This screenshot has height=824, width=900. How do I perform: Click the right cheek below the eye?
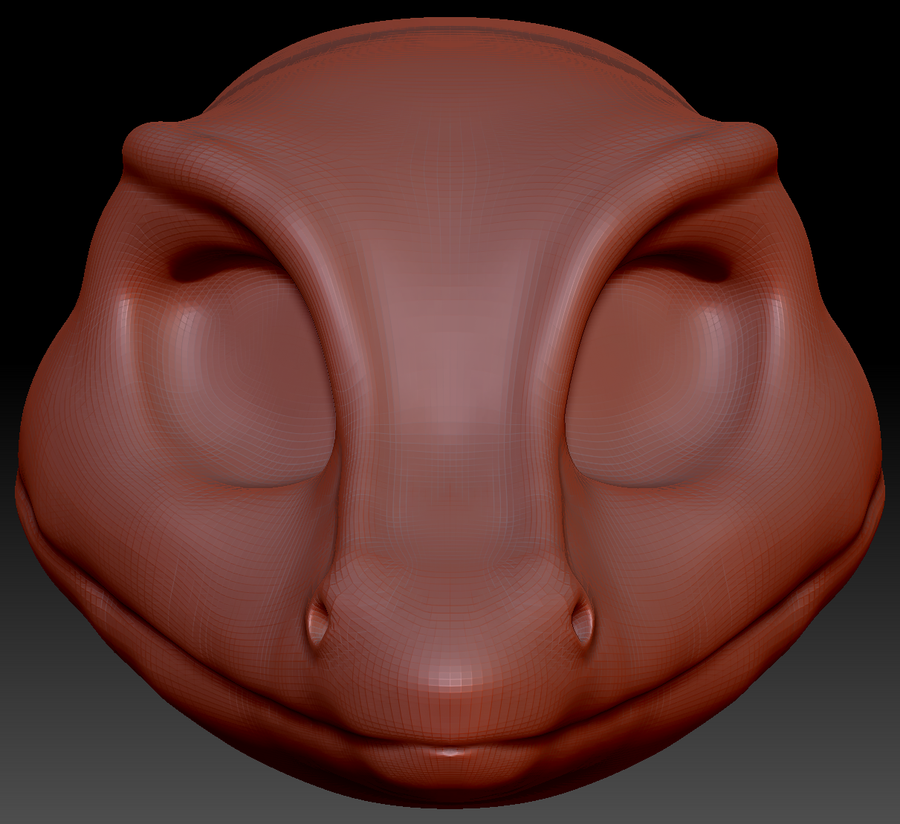pyautogui.click(x=680, y=540)
